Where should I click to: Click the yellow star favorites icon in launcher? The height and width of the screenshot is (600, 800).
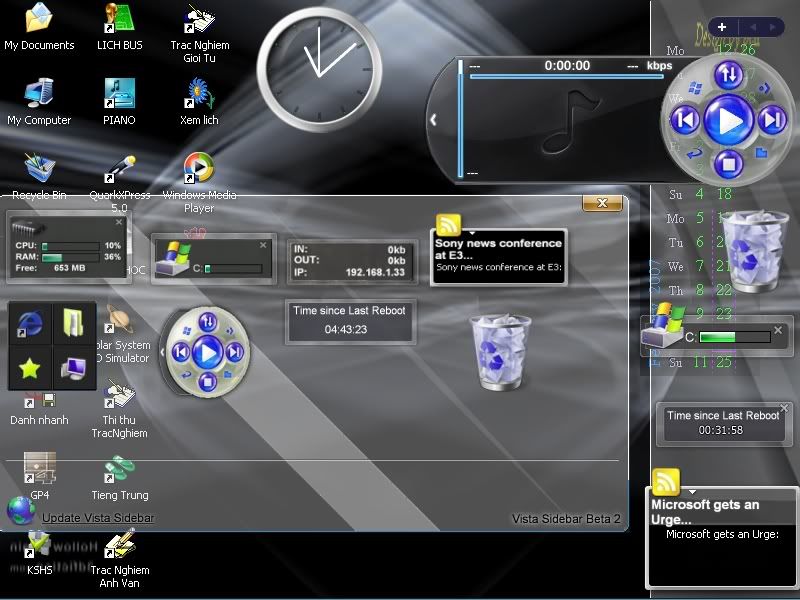click(x=30, y=368)
